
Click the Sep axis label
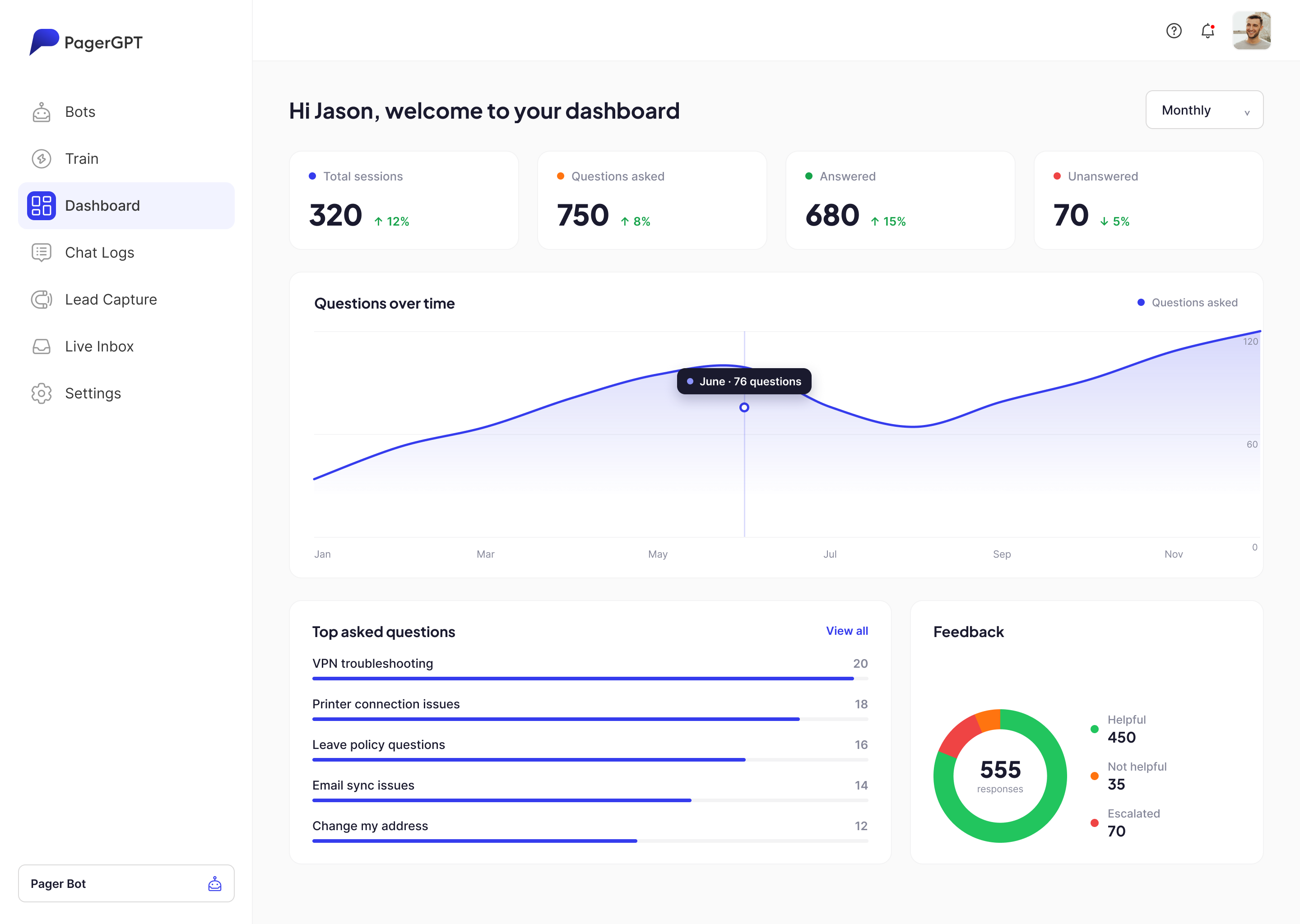[1002, 554]
